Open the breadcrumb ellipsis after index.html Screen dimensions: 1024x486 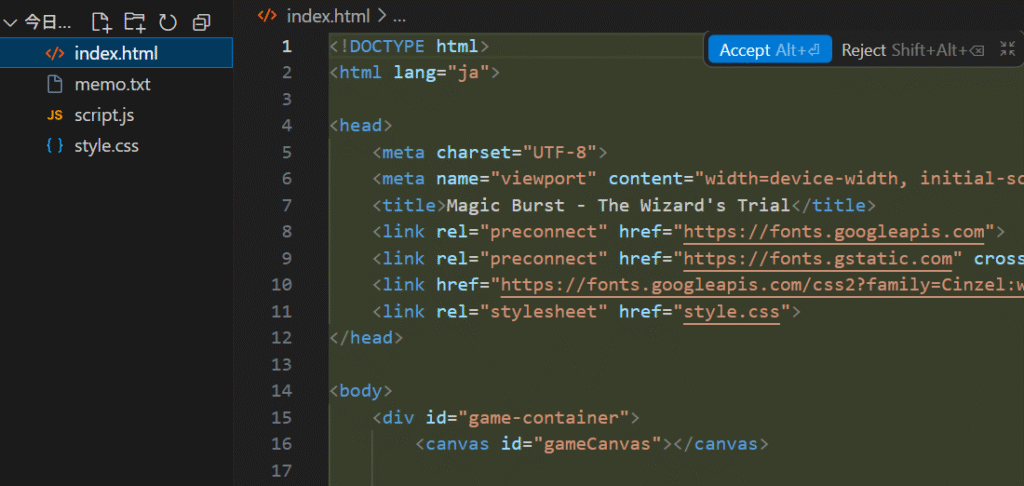(x=399, y=16)
